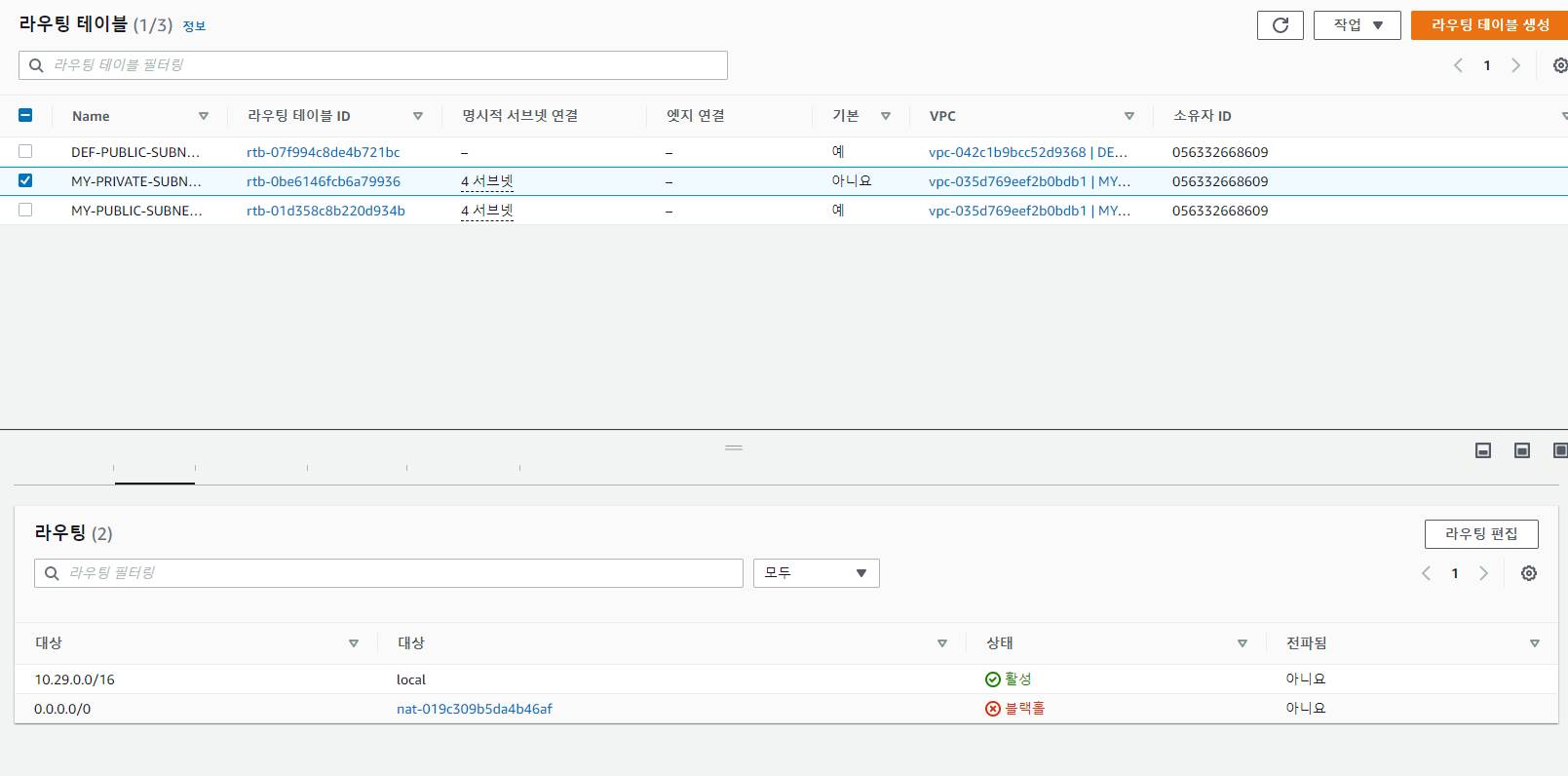
Task: Sort by 라우팅 테이블 ID column arrow
Action: [418, 116]
